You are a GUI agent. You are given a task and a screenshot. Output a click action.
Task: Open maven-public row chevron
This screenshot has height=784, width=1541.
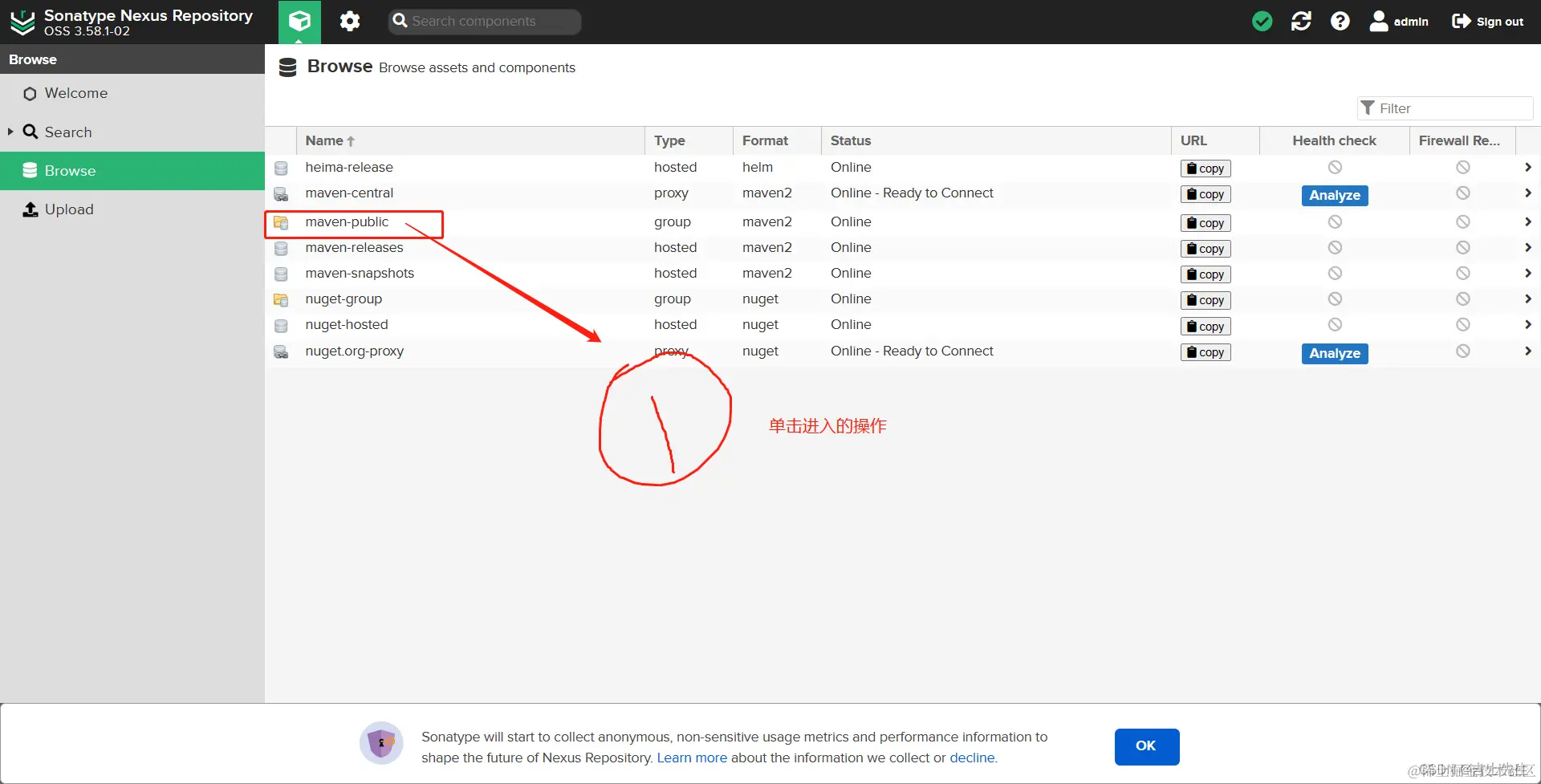click(x=1528, y=221)
